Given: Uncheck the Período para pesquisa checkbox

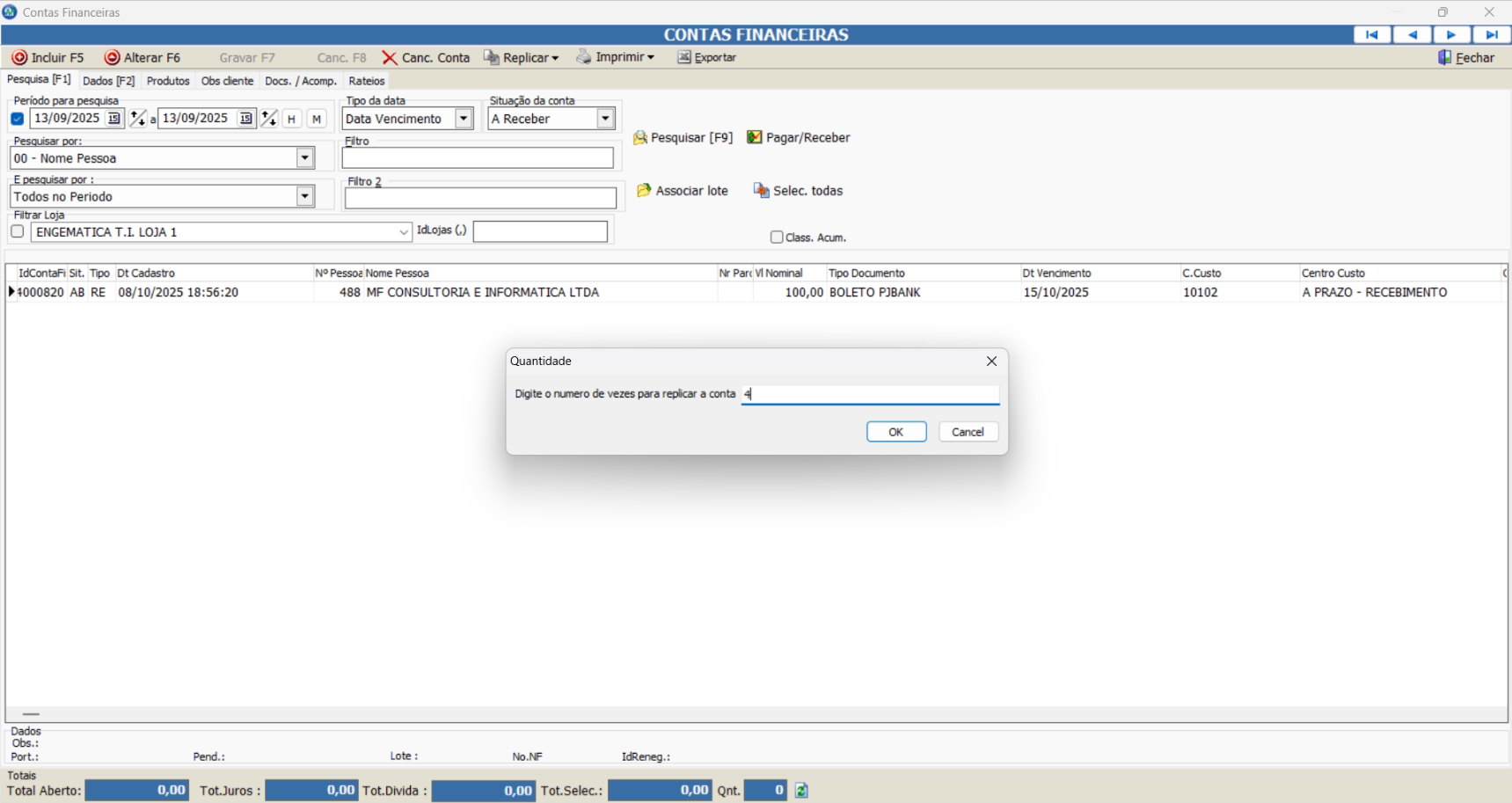Looking at the screenshot, I should (x=18, y=119).
